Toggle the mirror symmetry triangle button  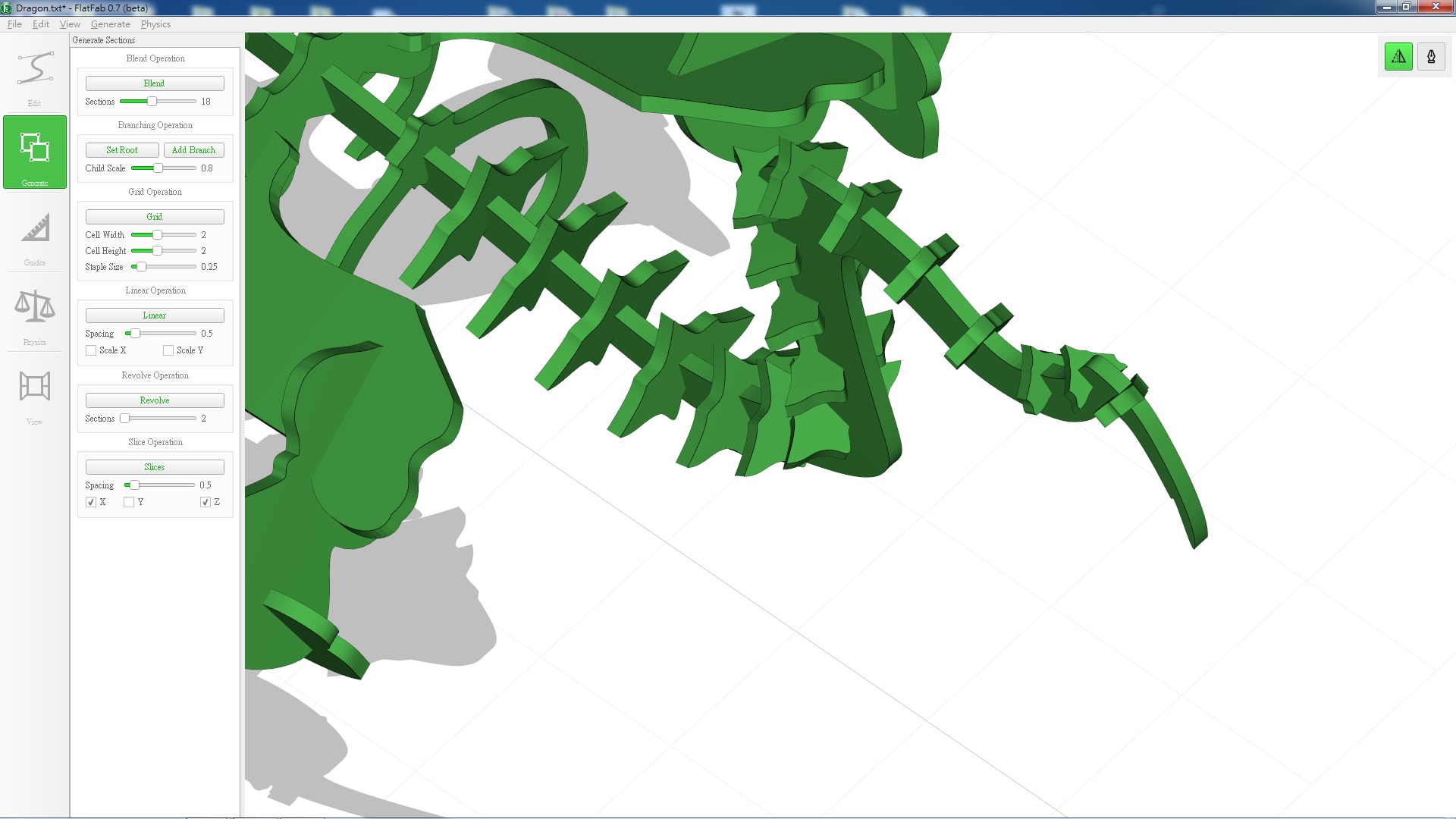[1398, 57]
